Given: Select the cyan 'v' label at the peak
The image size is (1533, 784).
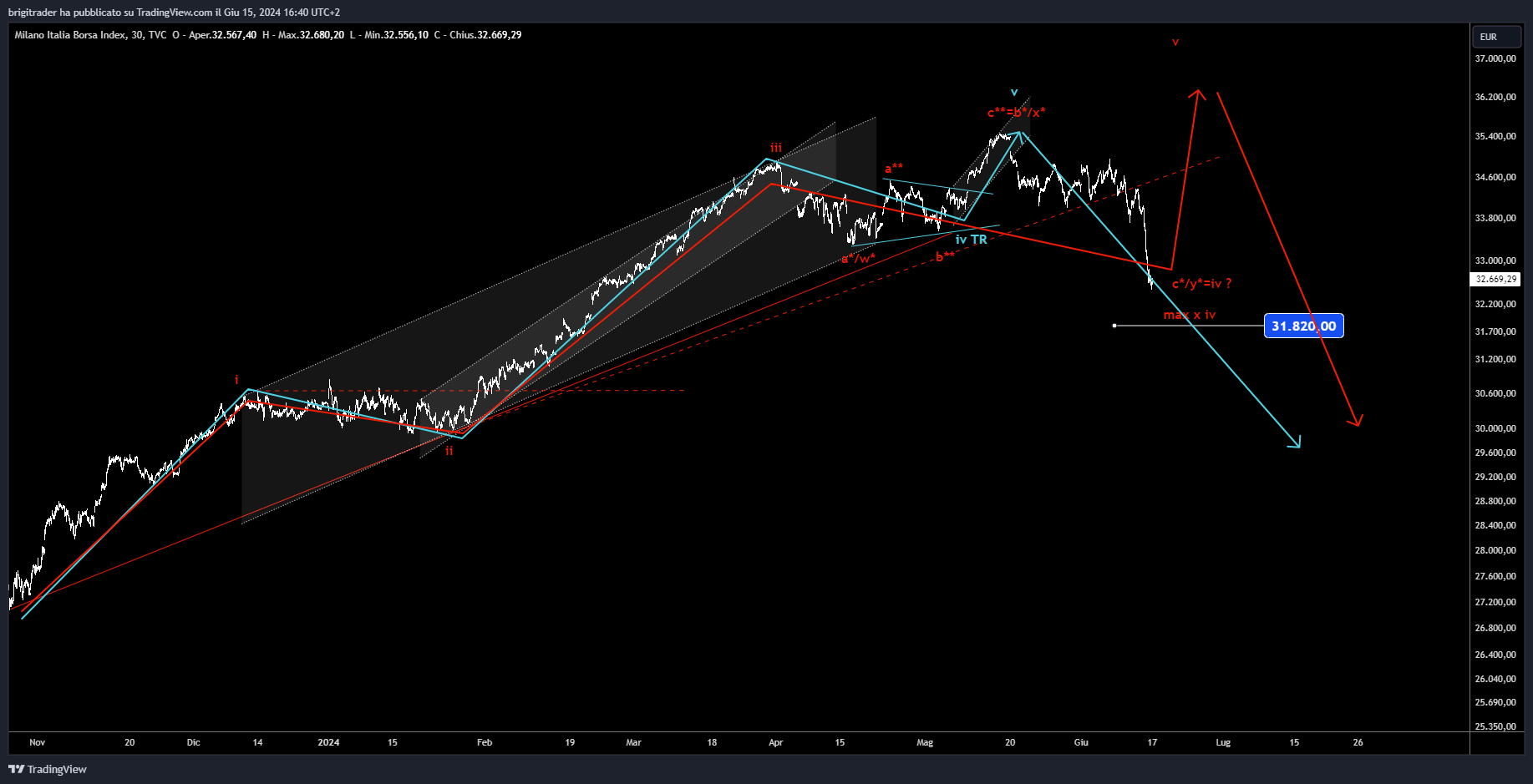Looking at the screenshot, I should coord(1014,92).
